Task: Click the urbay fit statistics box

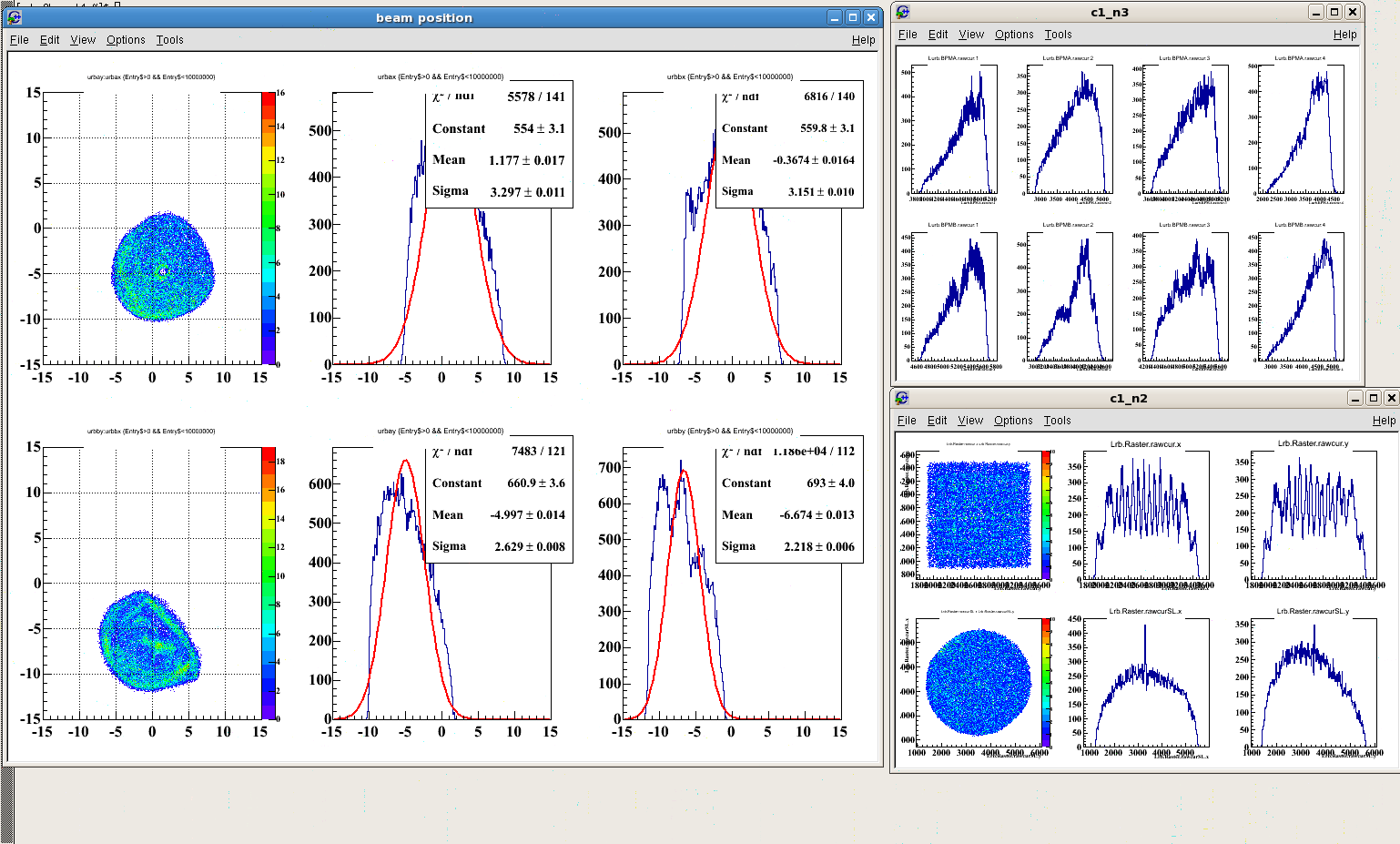Action: 499,499
